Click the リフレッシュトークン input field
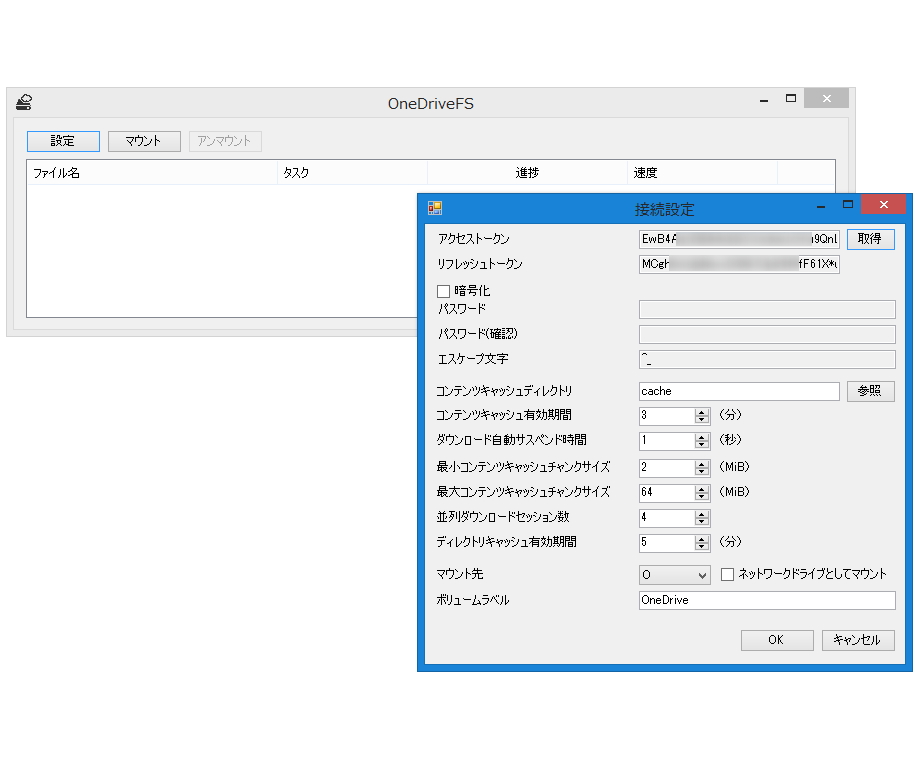 point(739,264)
